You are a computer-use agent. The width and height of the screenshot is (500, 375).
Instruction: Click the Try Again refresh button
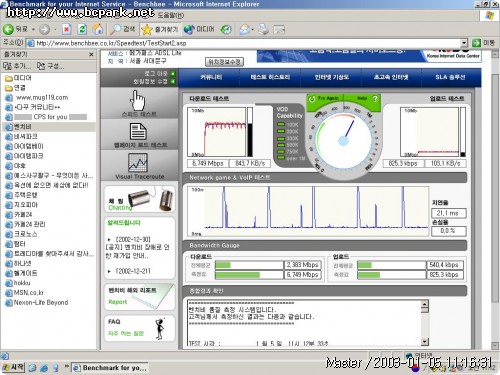click(323, 99)
